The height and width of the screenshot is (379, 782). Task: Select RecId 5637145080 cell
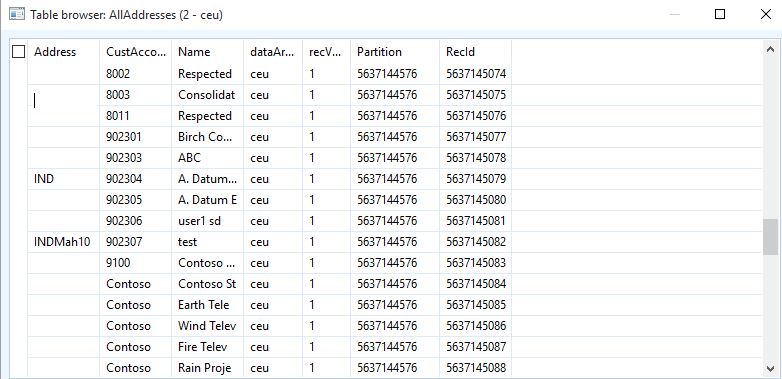click(475, 200)
